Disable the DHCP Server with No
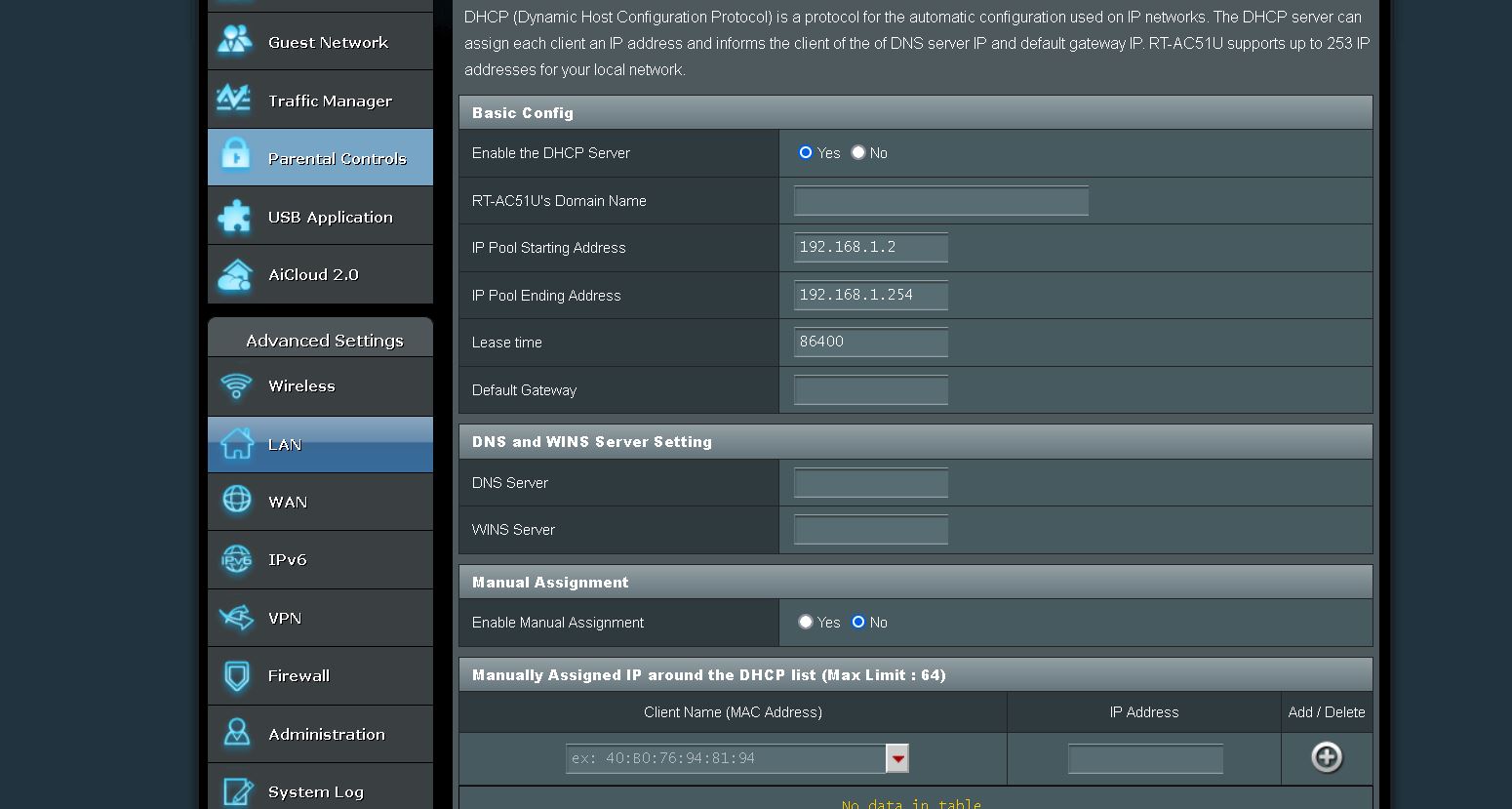This screenshot has height=809, width=1512. [x=857, y=152]
